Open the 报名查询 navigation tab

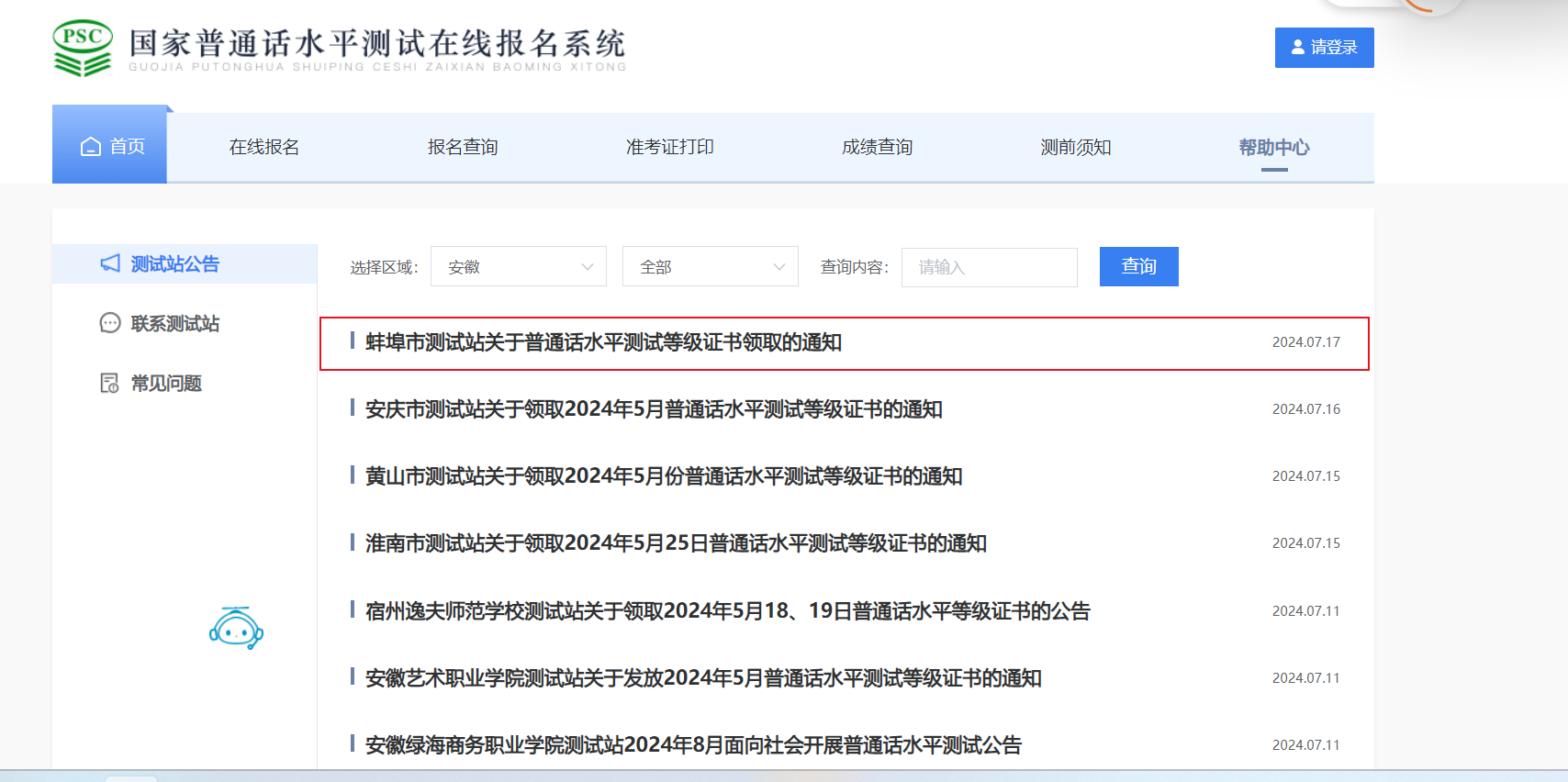pyautogui.click(x=463, y=147)
